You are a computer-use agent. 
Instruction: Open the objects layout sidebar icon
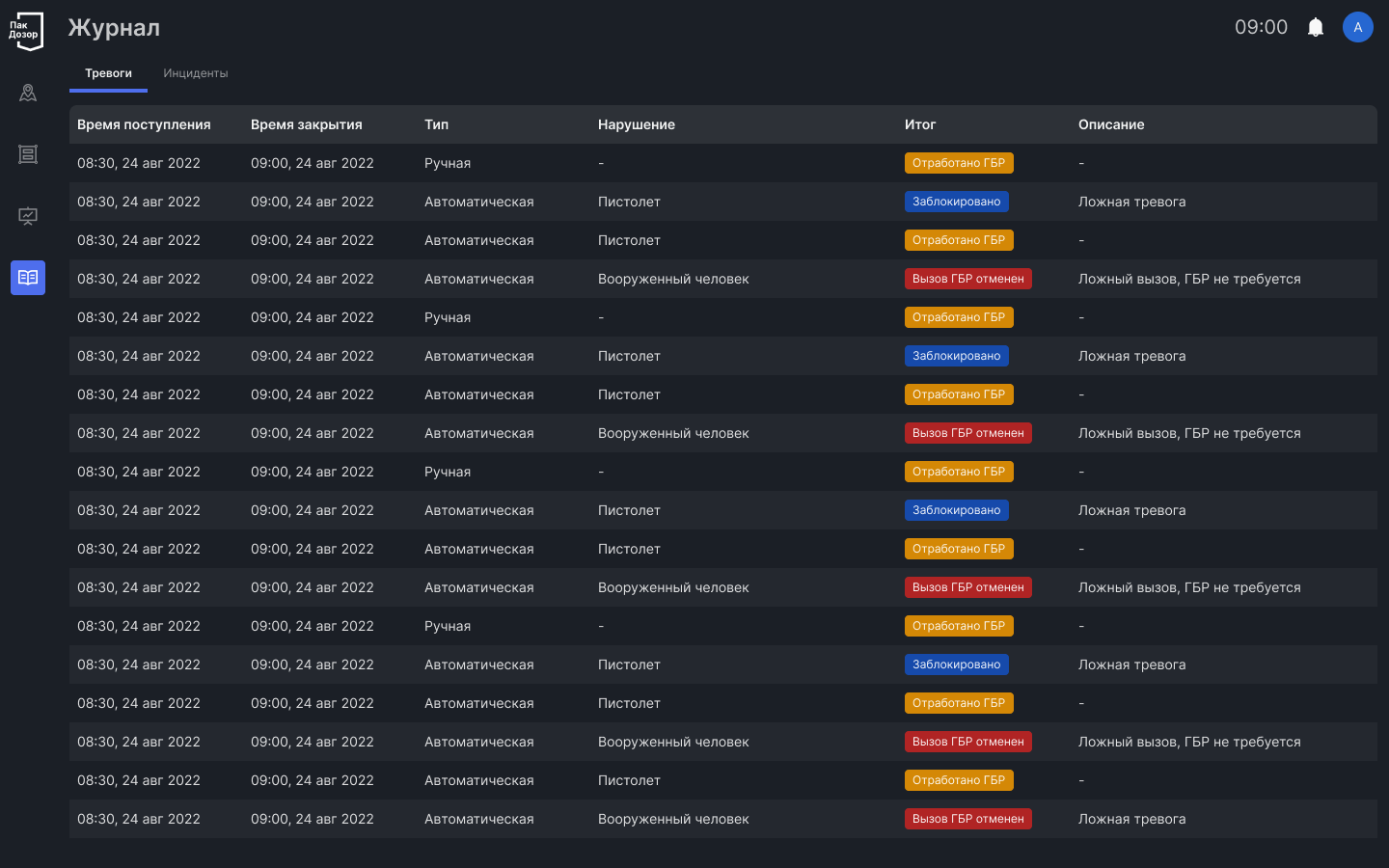click(28, 154)
